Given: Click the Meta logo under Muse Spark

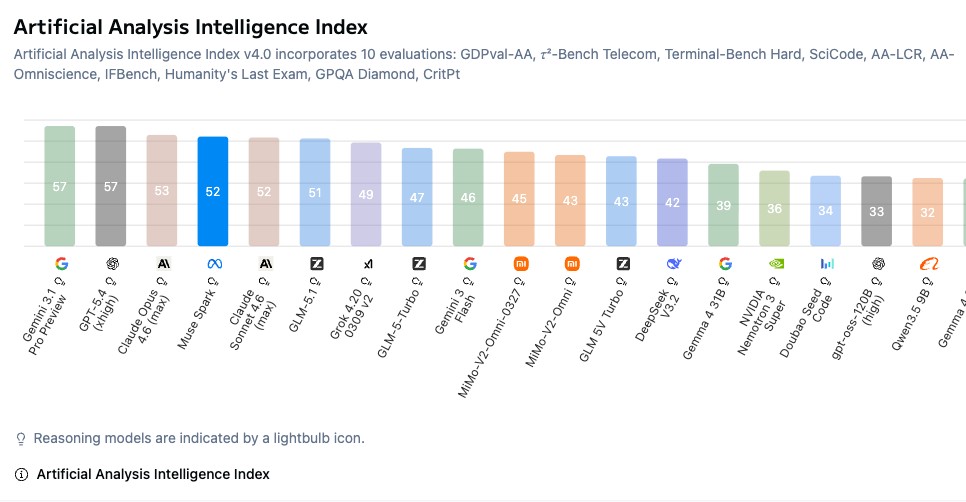Looking at the screenshot, I should click(x=213, y=264).
